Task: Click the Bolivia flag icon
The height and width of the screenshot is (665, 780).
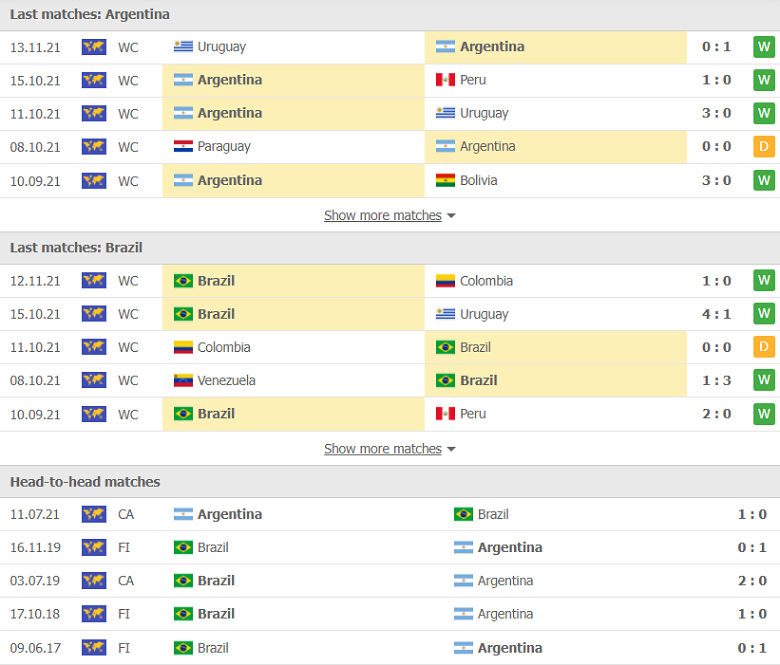Action: [445, 180]
